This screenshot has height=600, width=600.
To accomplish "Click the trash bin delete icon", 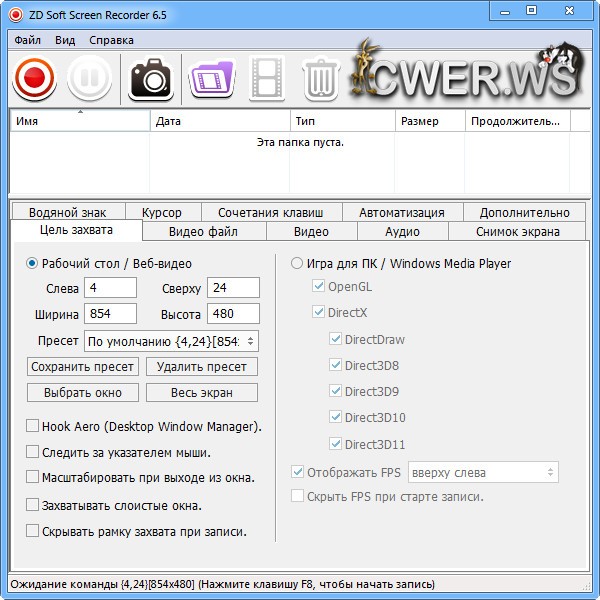I will click(x=321, y=79).
